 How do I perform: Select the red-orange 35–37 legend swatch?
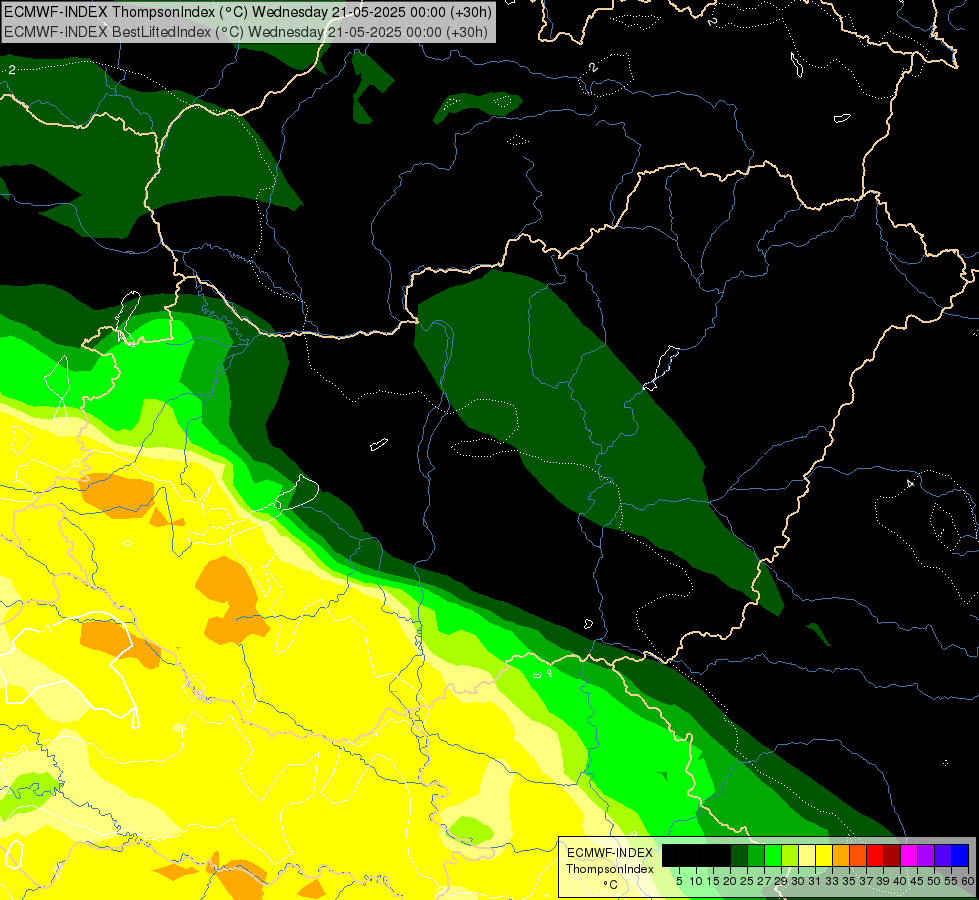click(858, 855)
